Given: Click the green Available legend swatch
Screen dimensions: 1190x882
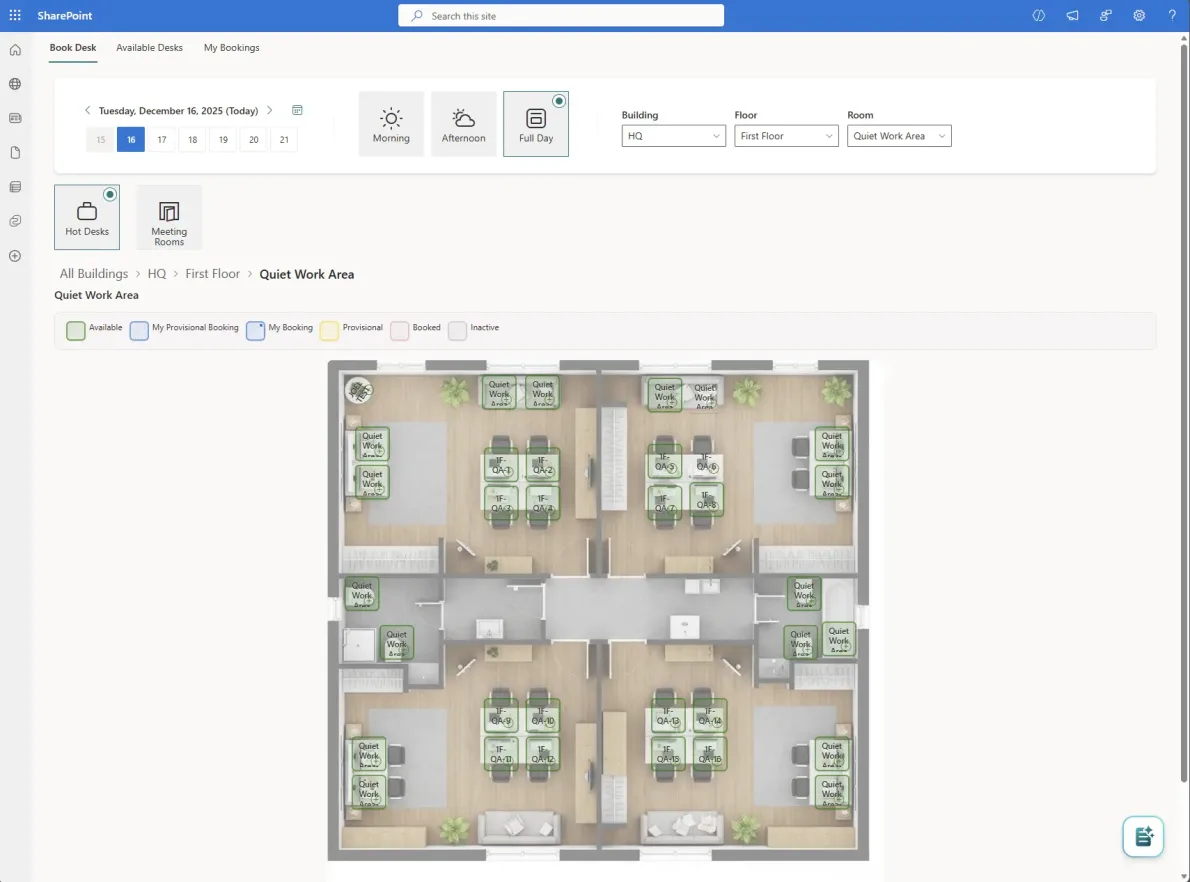Looking at the screenshot, I should point(75,329).
